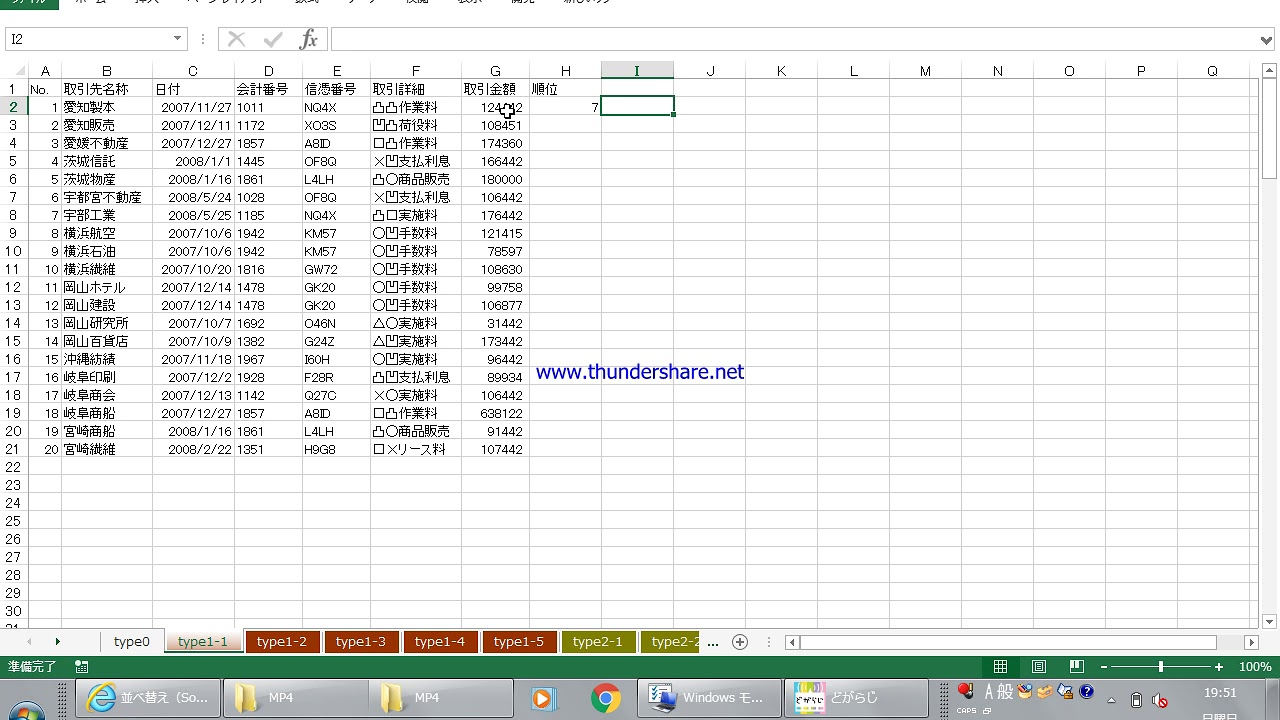Open Google Chrome from the taskbar
1280x720 pixels.
pos(605,698)
